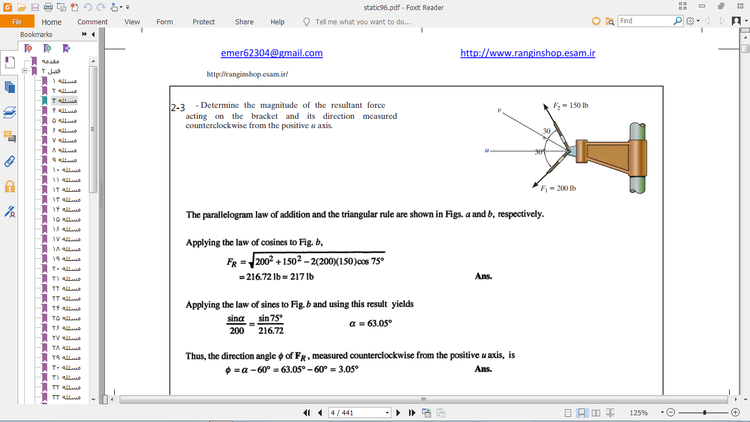
Task: Jump to the first page button
Action: (x=307, y=412)
